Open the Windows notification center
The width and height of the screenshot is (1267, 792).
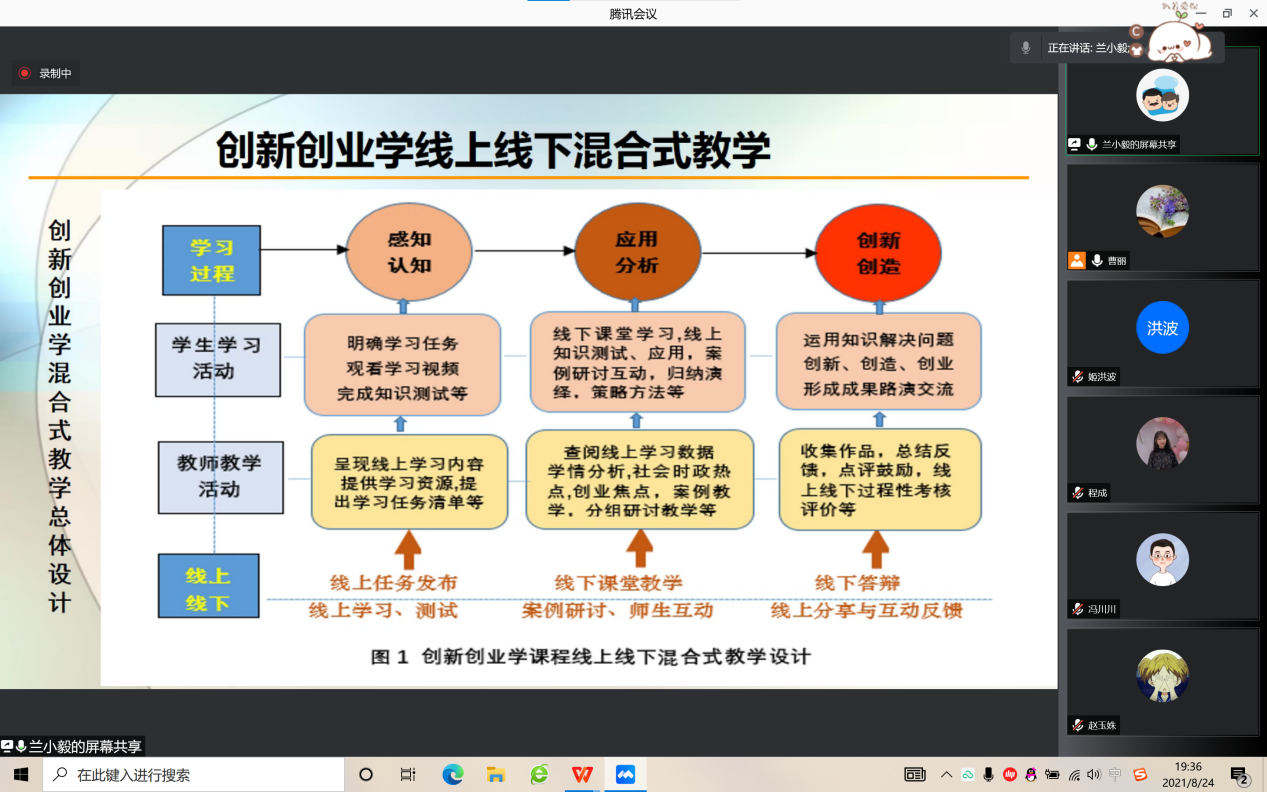coord(1239,775)
